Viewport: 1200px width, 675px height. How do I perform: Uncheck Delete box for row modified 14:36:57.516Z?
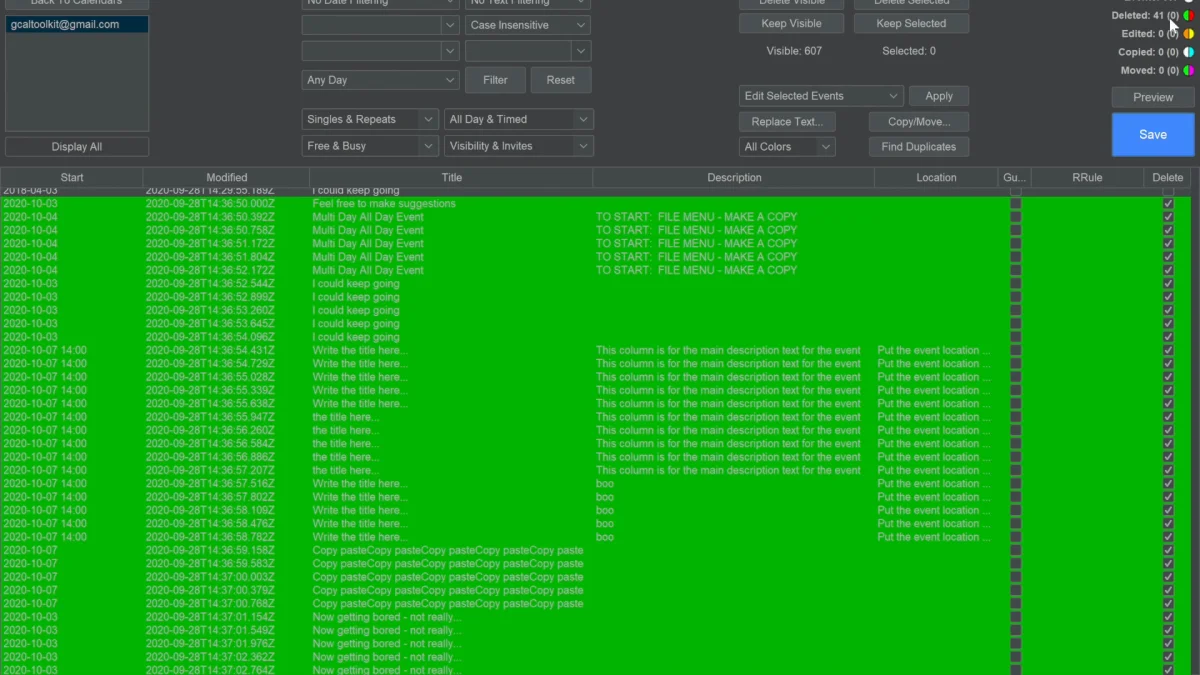pyautogui.click(x=1168, y=484)
